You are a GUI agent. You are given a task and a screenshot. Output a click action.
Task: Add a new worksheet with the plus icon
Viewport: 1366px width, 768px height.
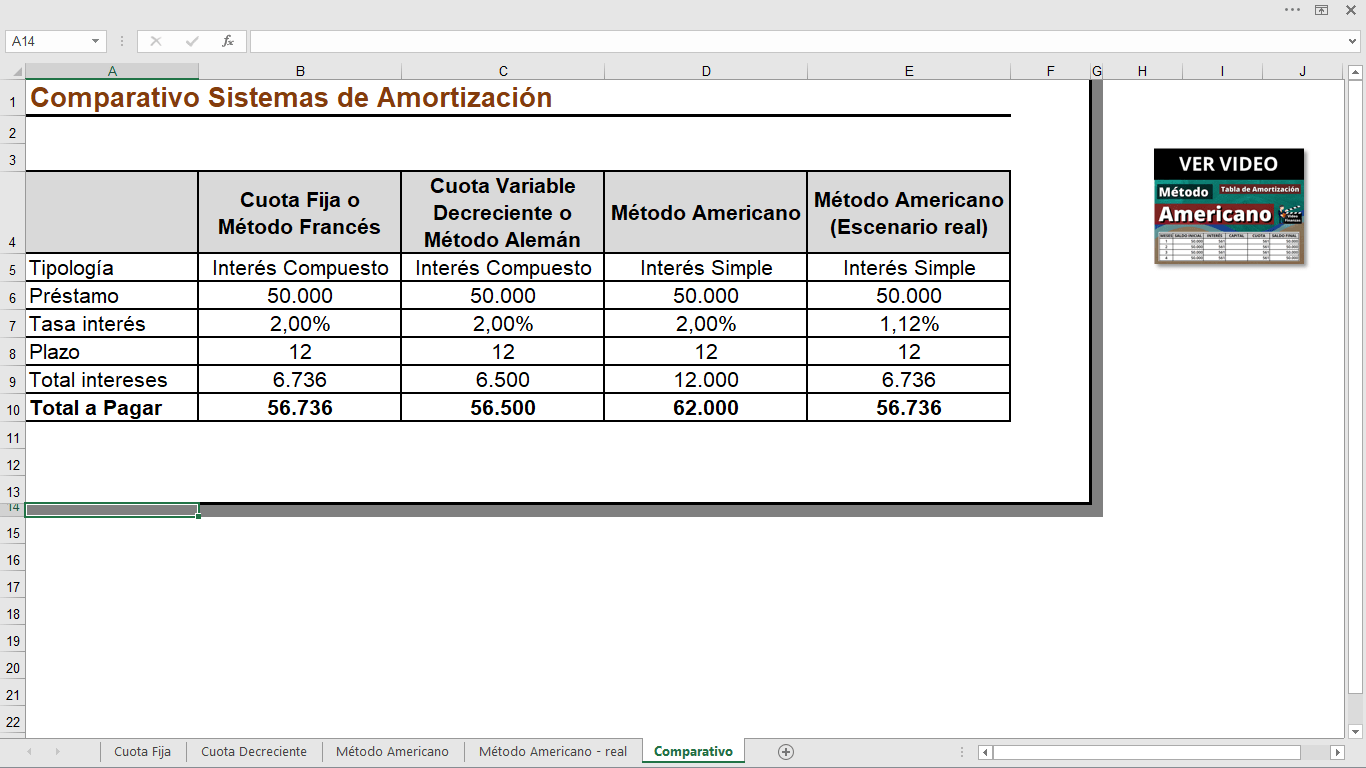pyautogui.click(x=786, y=751)
